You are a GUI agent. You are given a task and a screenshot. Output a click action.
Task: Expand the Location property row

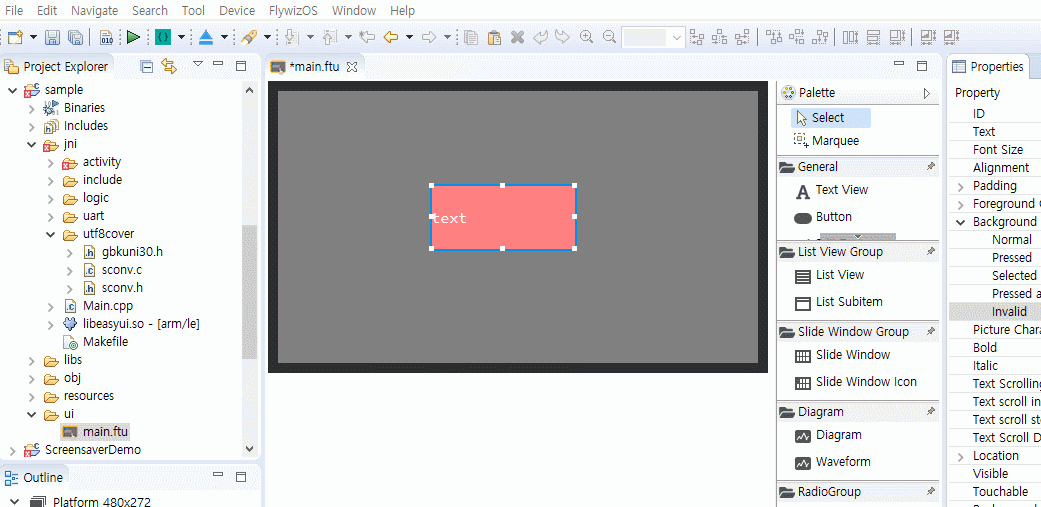(x=961, y=457)
